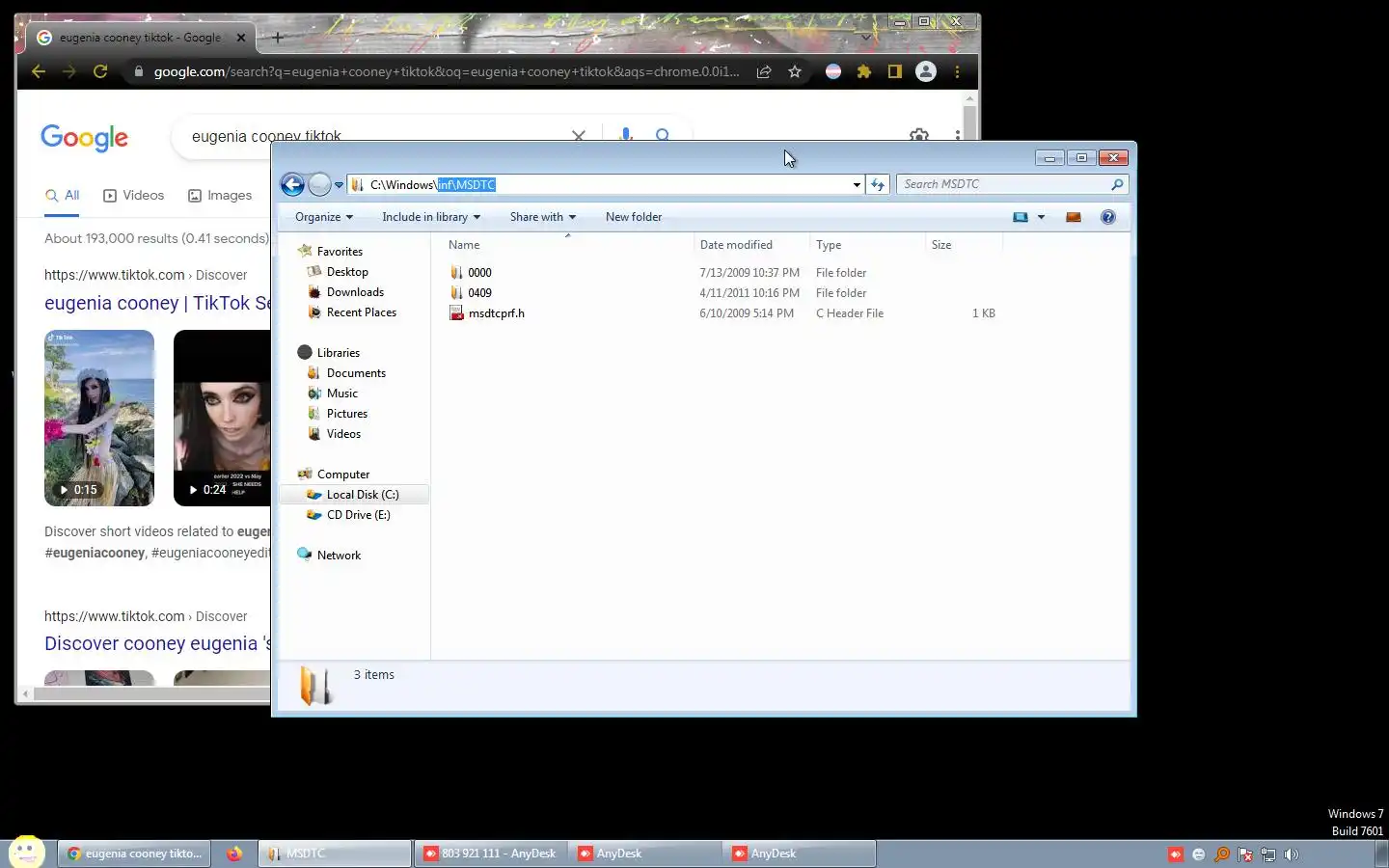Open the Share with dropdown
Screen dimensions: 1389x868
point(543,217)
